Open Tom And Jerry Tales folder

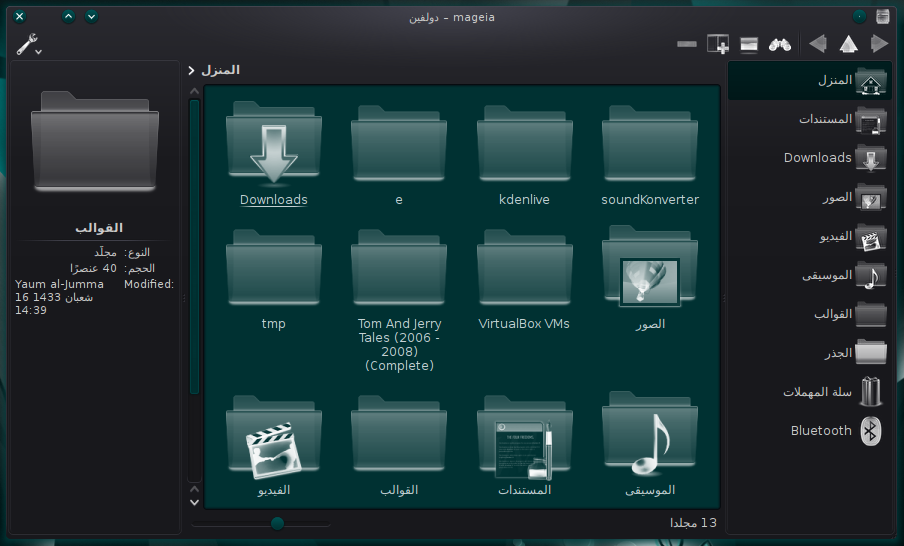[x=399, y=300]
